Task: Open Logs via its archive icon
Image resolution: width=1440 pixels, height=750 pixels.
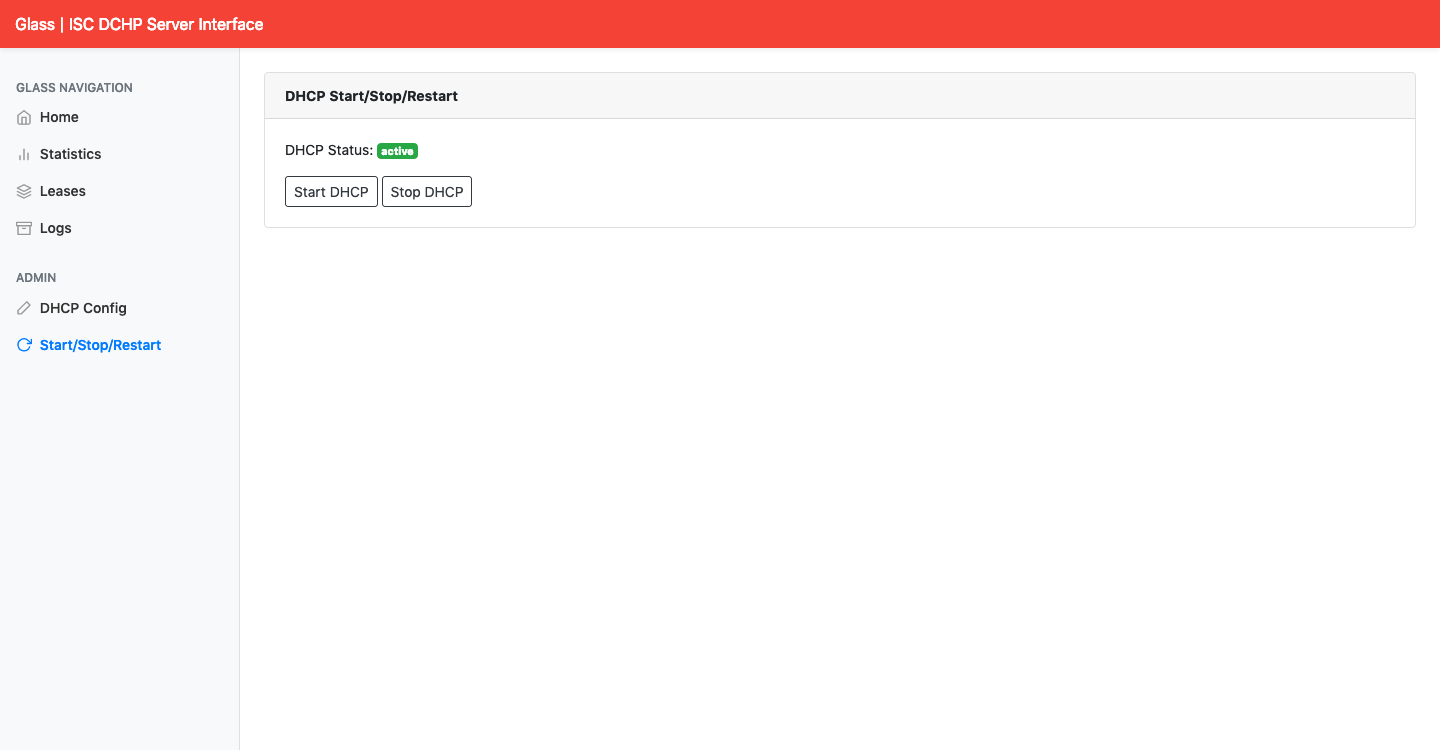Action: click(23, 227)
